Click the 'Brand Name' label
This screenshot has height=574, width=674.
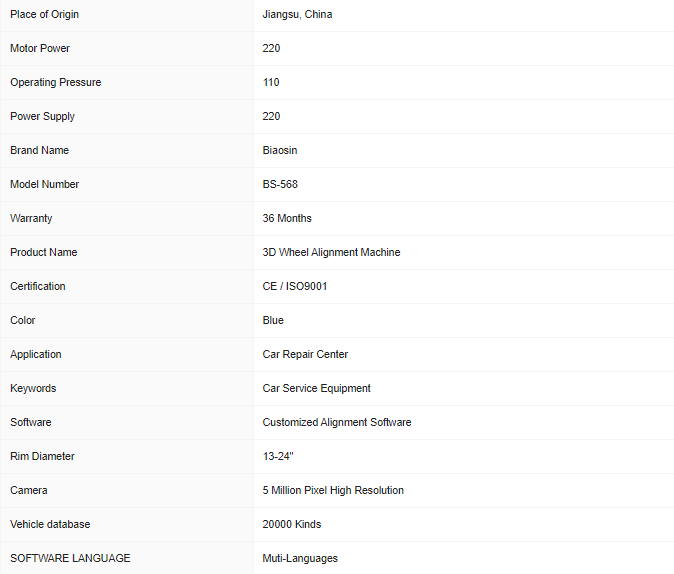click(39, 150)
